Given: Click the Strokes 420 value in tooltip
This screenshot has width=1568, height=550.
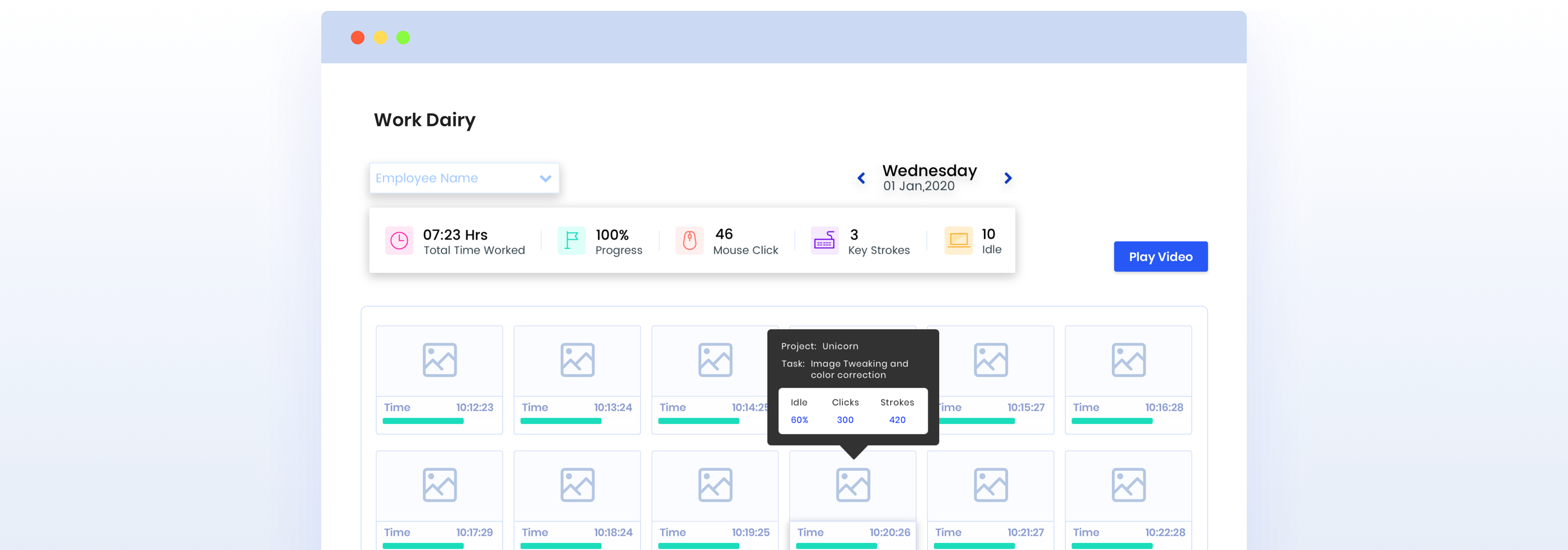Looking at the screenshot, I should pyautogui.click(x=897, y=420).
